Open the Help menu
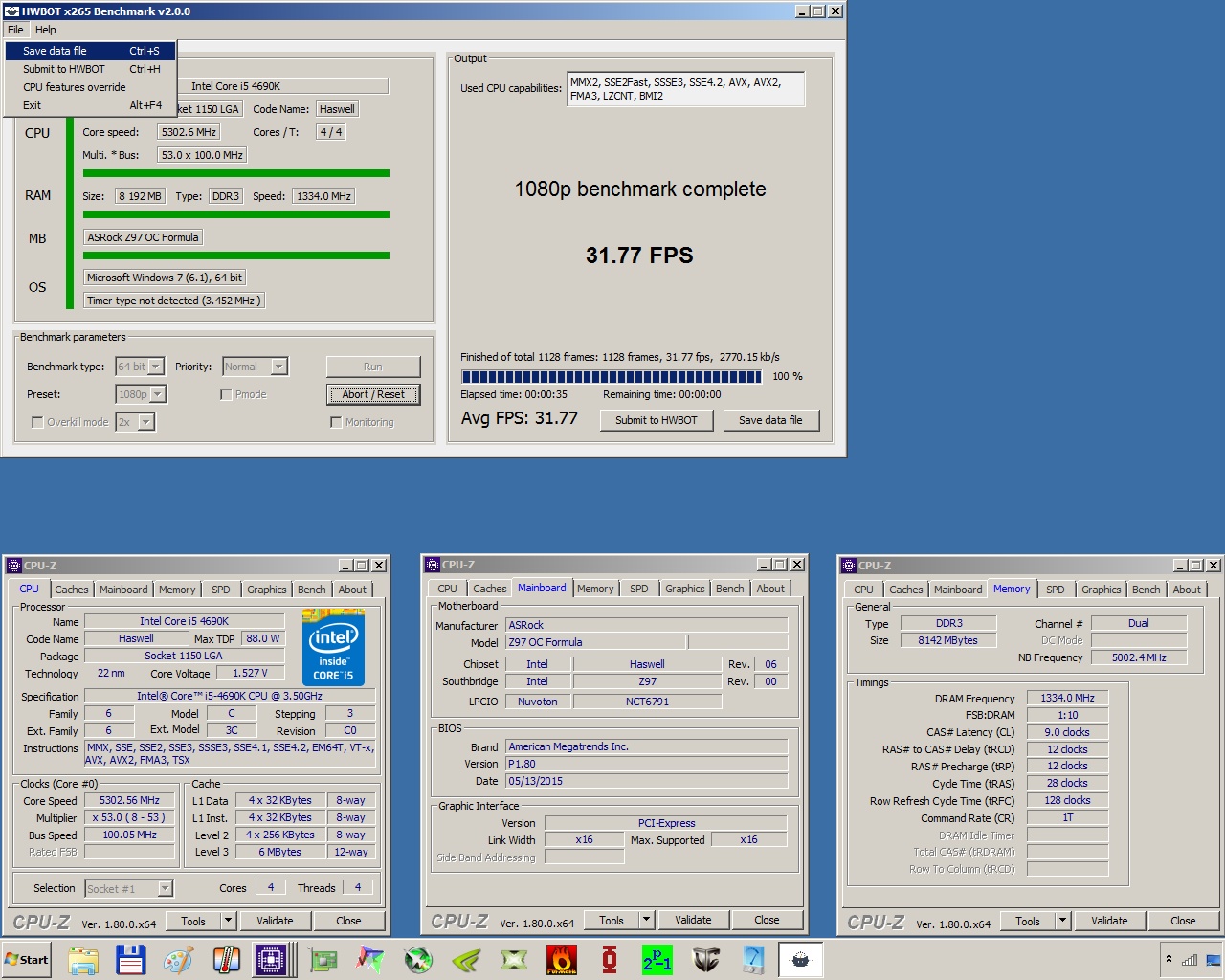This screenshot has height=980, width=1225. click(x=46, y=30)
